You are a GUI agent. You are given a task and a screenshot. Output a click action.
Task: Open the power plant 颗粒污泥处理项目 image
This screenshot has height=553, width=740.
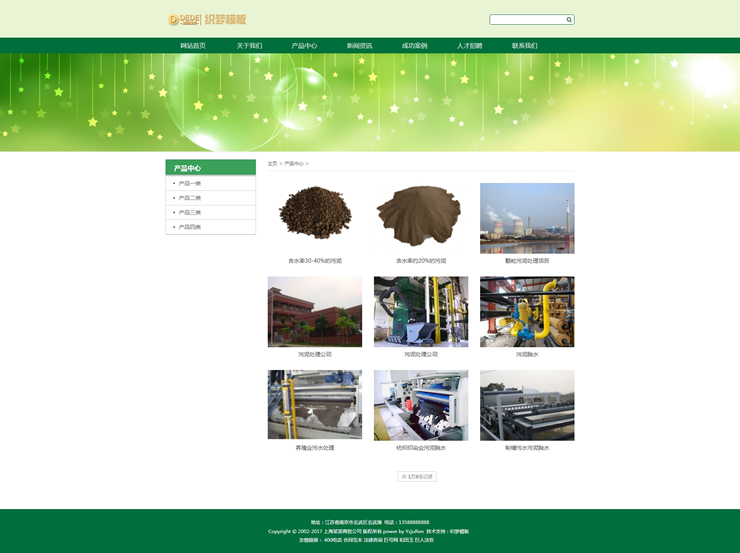(527, 217)
